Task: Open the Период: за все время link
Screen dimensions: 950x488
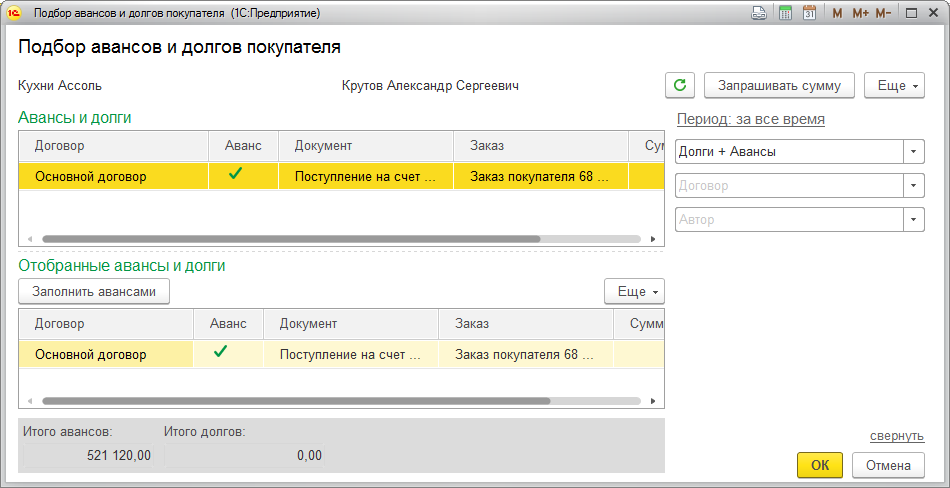Action: pyautogui.click(x=750, y=119)
